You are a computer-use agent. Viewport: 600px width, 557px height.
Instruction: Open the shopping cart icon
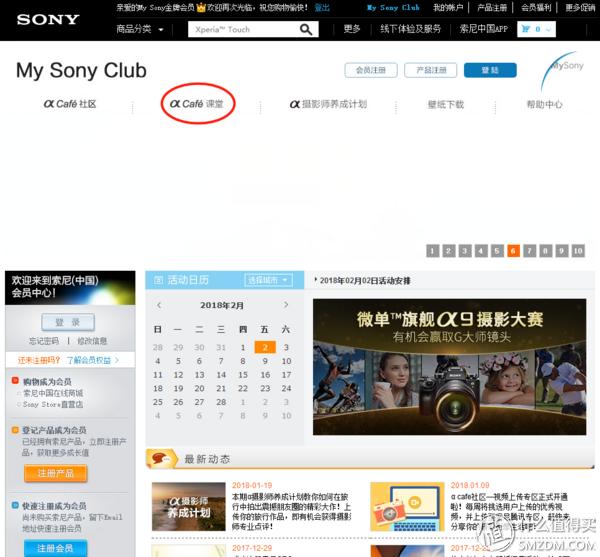click(526, 29)
